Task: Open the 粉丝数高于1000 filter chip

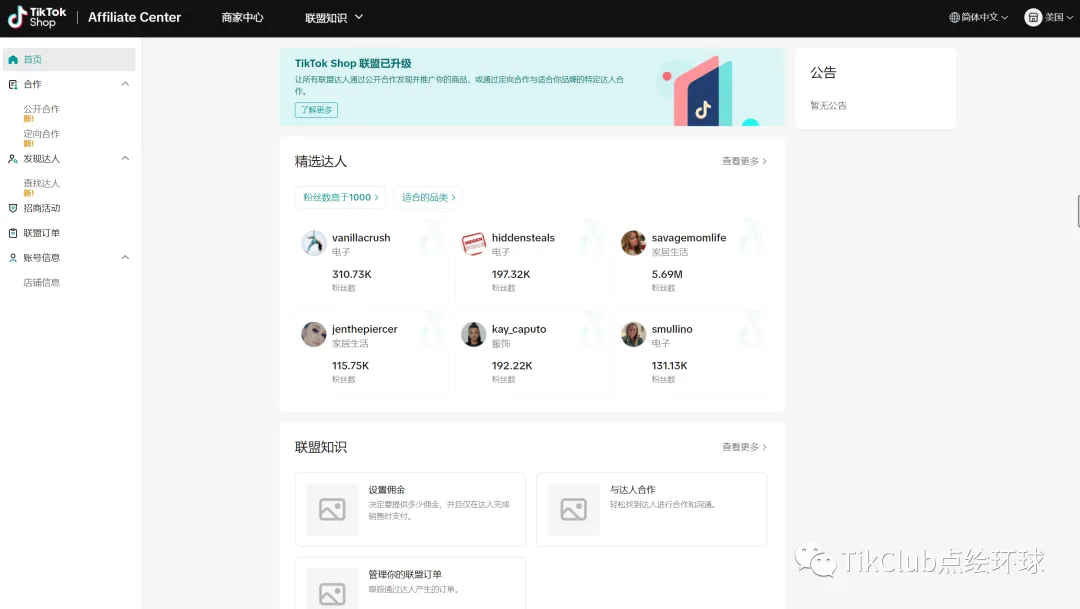Action: pos(340,197)
